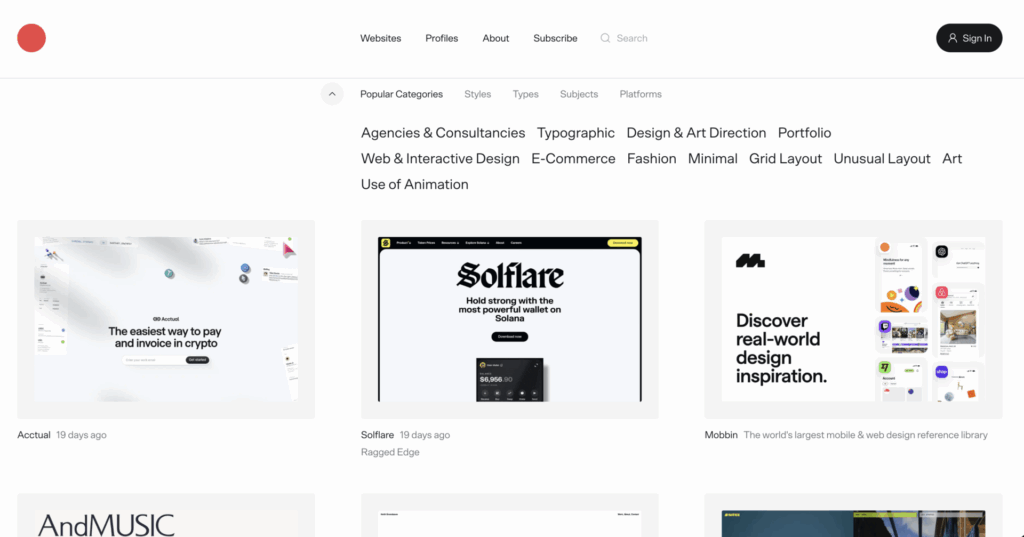Collapse the categories panel with chevron button
Image resolution: width=1024 pixels, height=537 pixels.
click(x=332, y=94)
